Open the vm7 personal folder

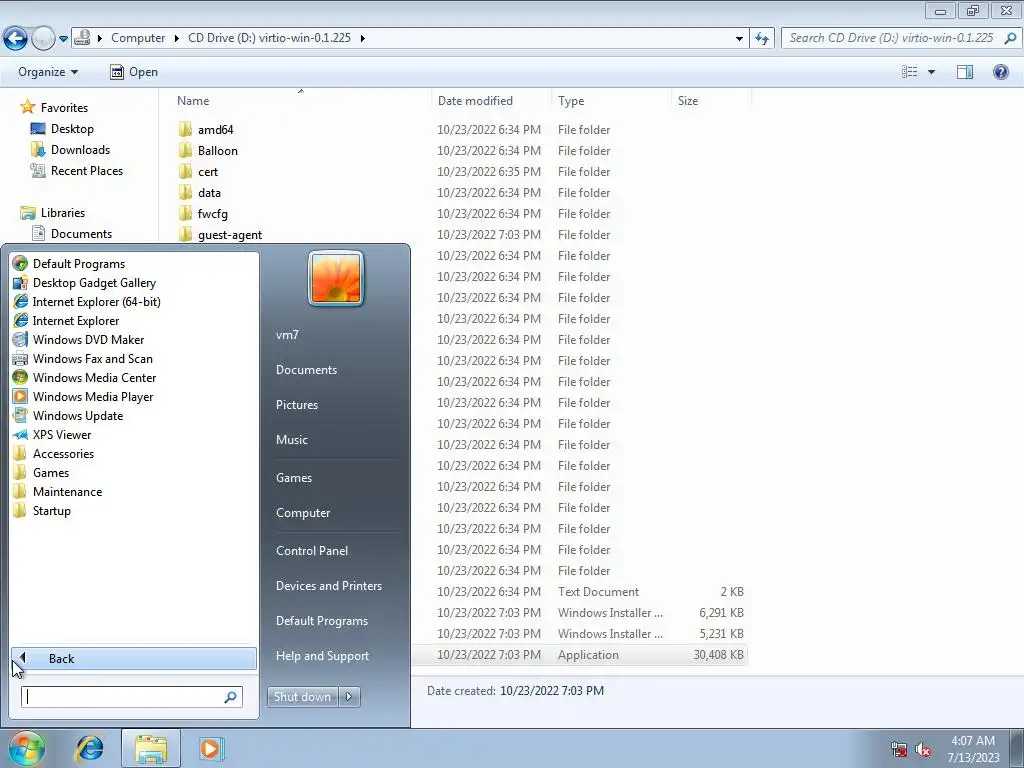tap(287, 335)
